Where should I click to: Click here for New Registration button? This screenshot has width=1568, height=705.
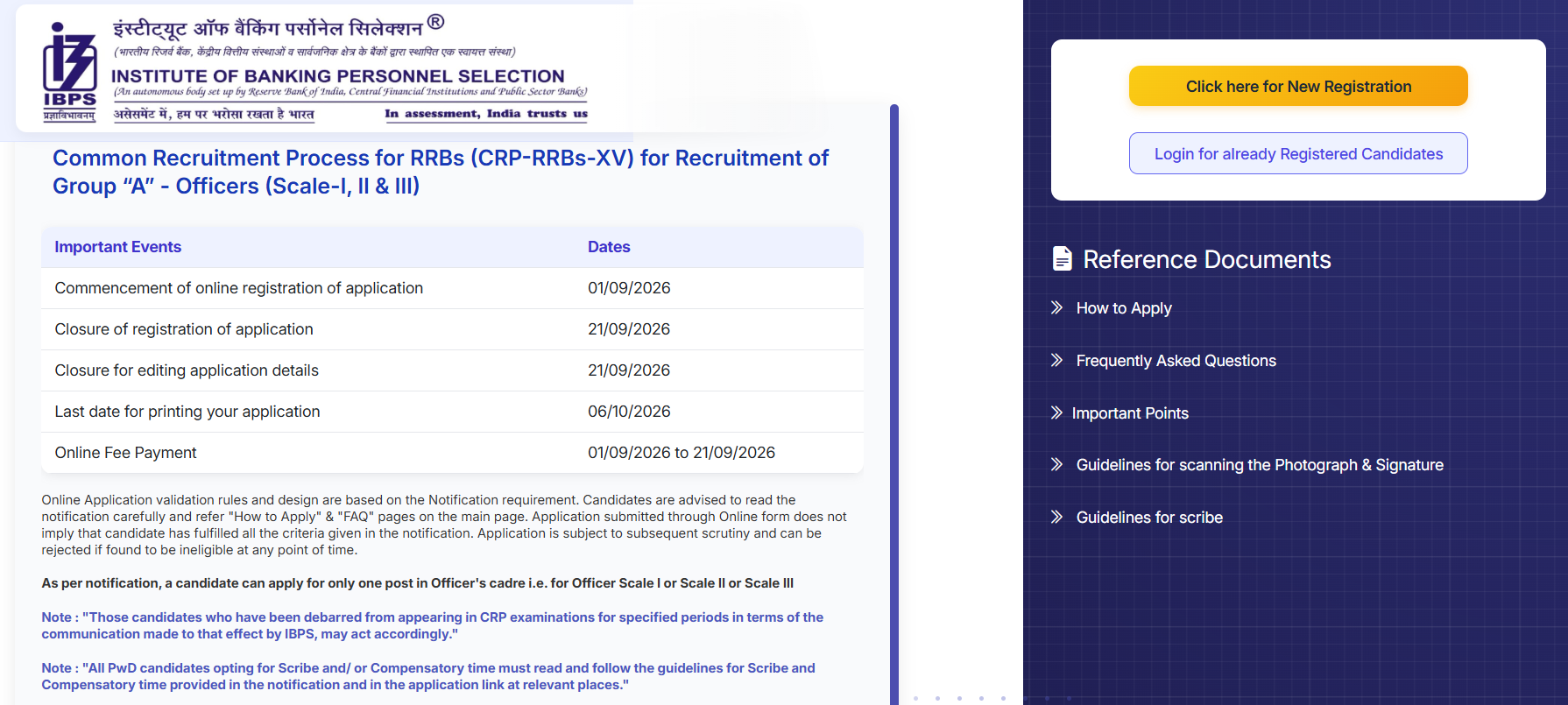point(1298,86)
